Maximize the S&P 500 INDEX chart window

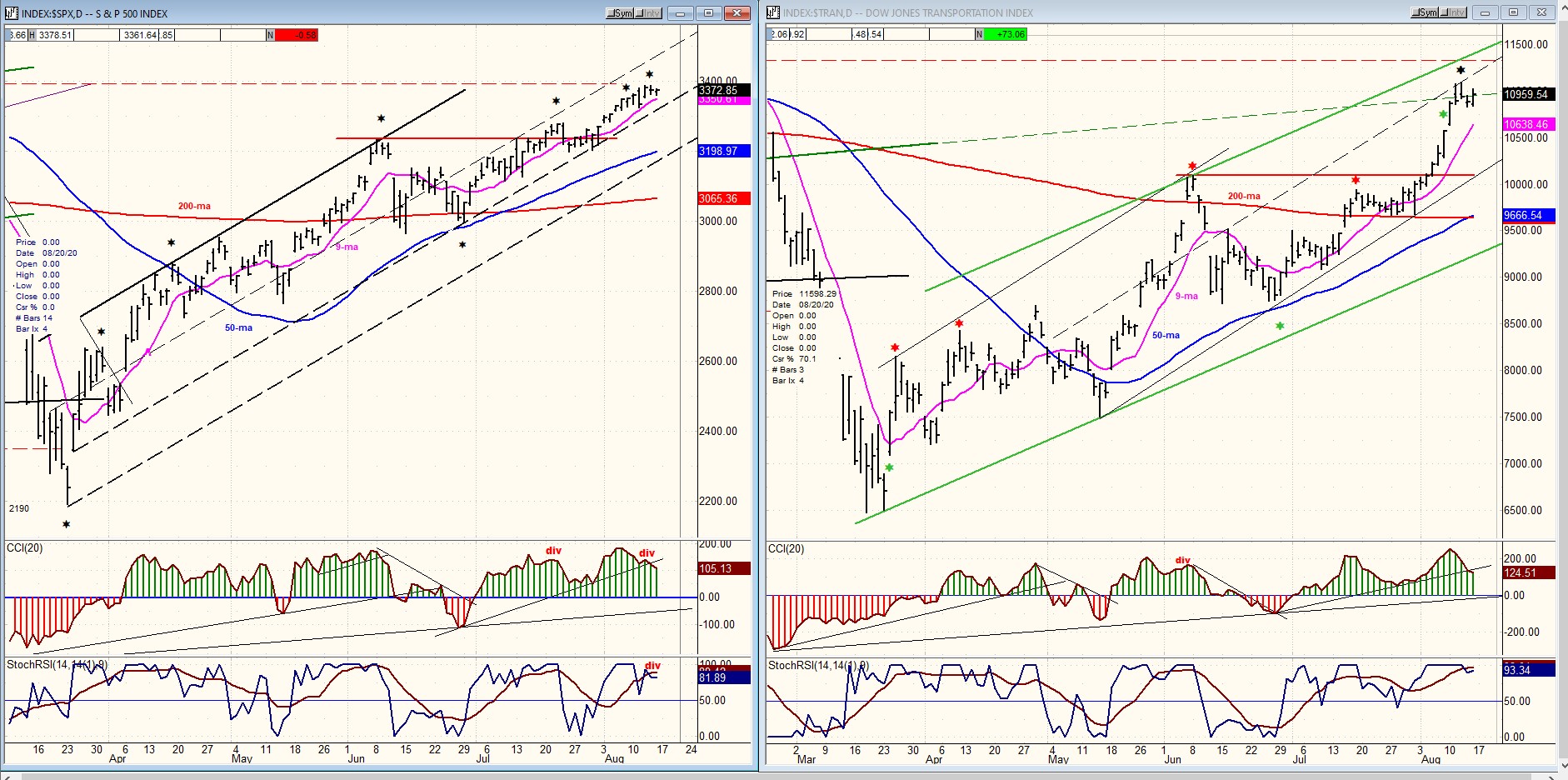[x=709, y=13]
